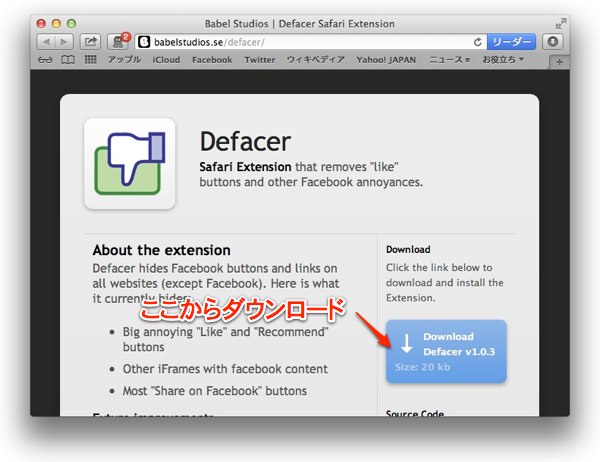Screen dimensions: 600x462
Task: Reload the page with the refresh icon
Action: click(x=477, y=42)
